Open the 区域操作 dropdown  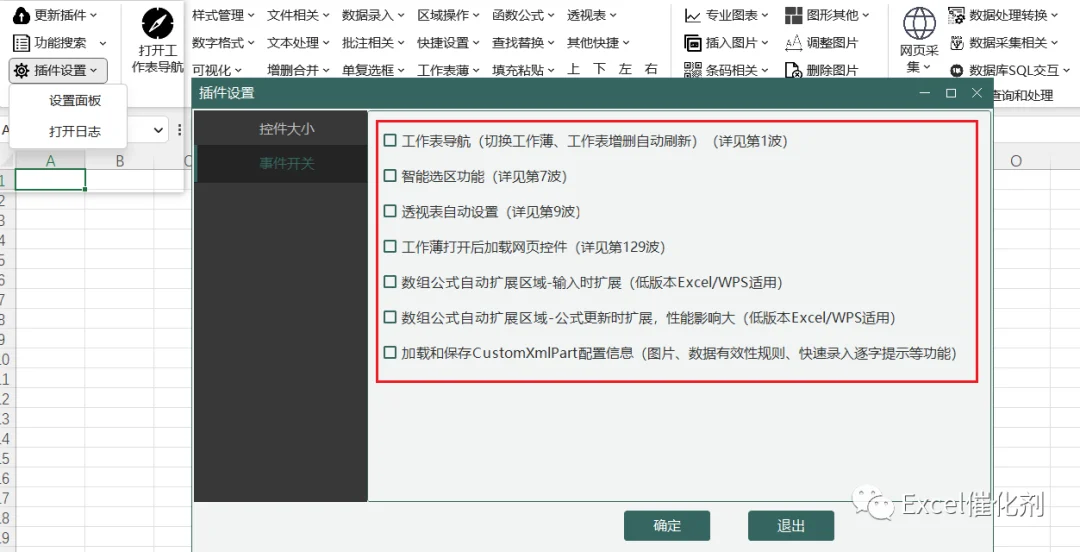pyautogui.click(x=448, y=14)
